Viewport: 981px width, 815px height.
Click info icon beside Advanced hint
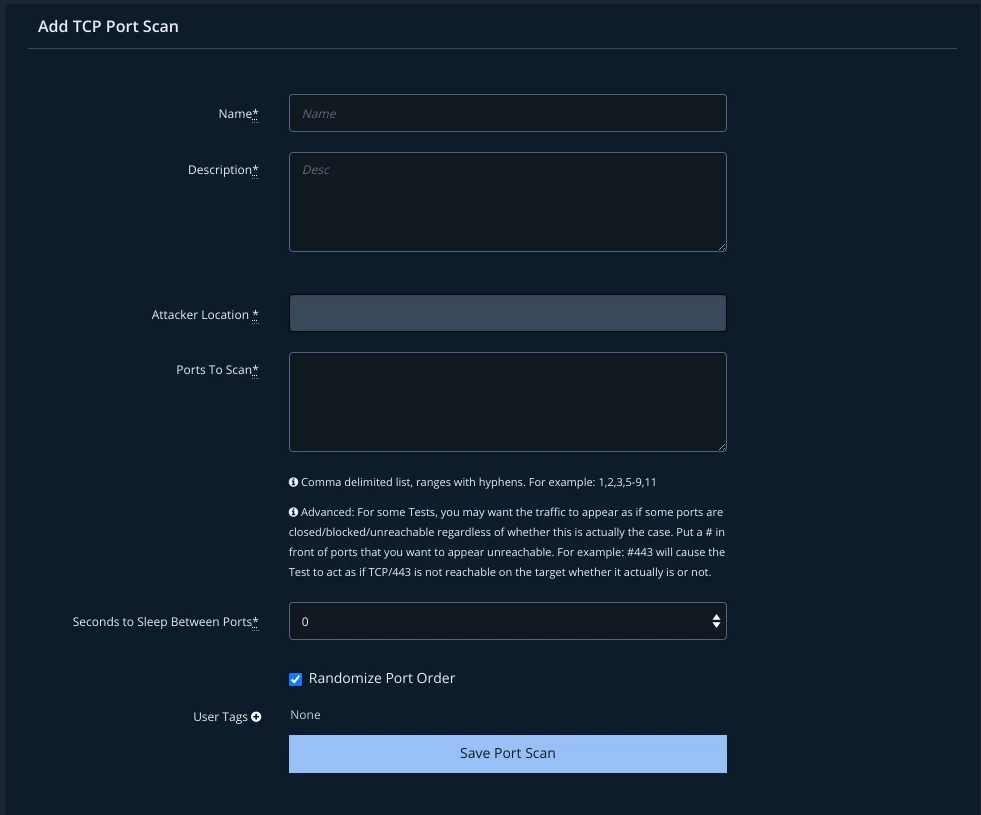point(293,512)
